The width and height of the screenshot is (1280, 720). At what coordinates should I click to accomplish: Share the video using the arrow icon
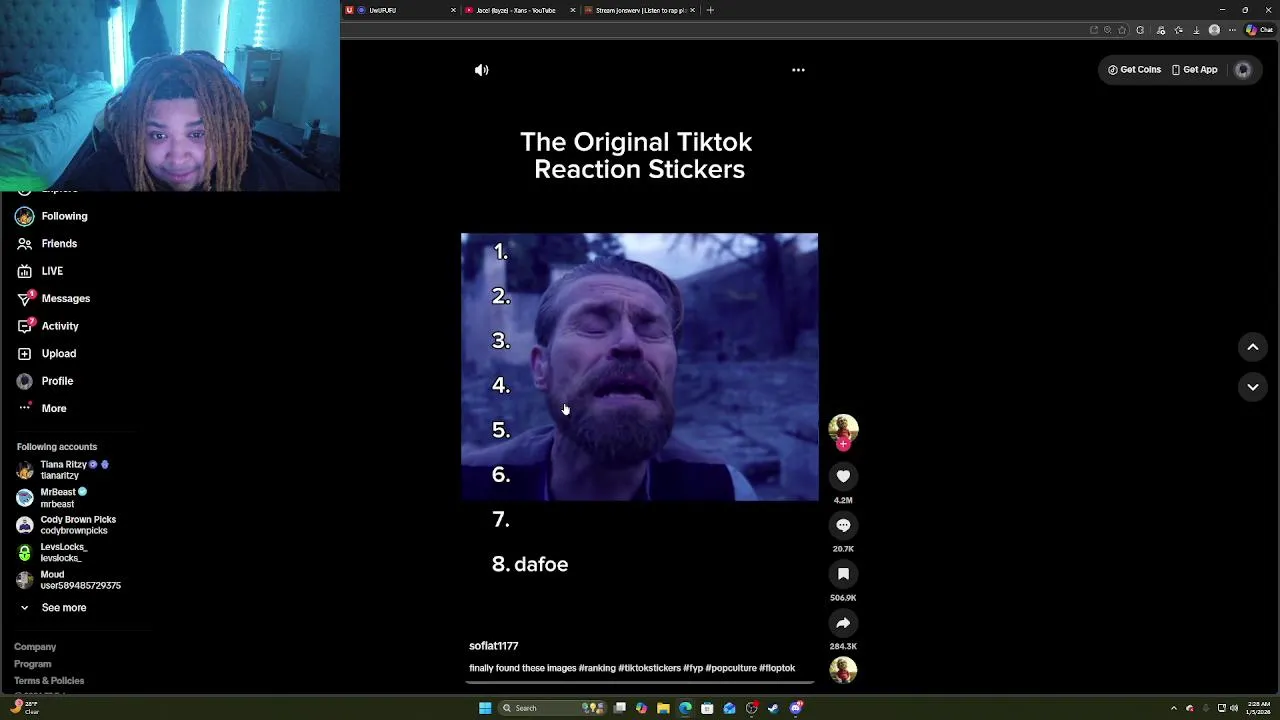[x=843, y=623]
